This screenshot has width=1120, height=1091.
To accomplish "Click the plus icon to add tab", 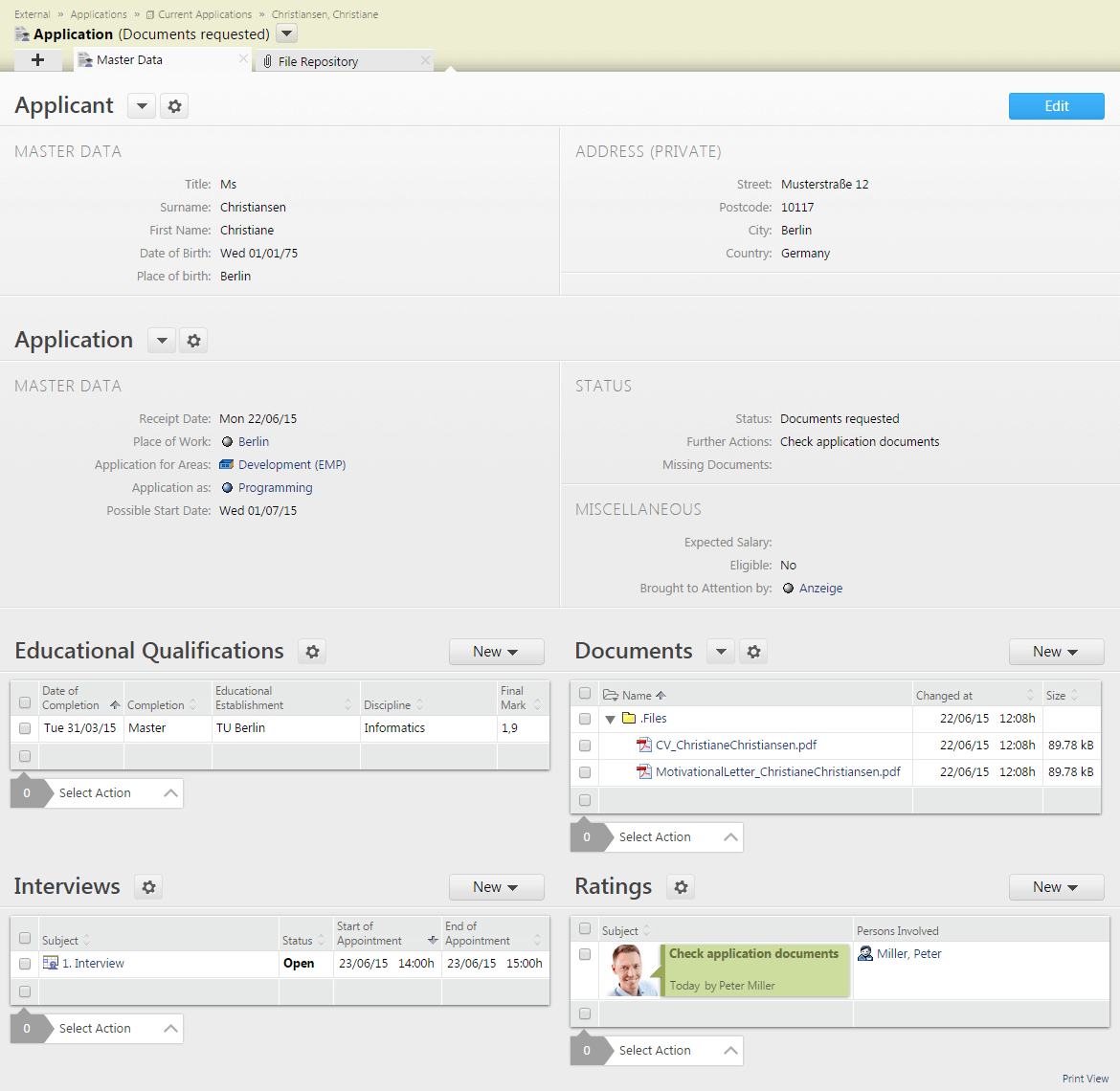I will pyautogui.click(x=37, y=60).
